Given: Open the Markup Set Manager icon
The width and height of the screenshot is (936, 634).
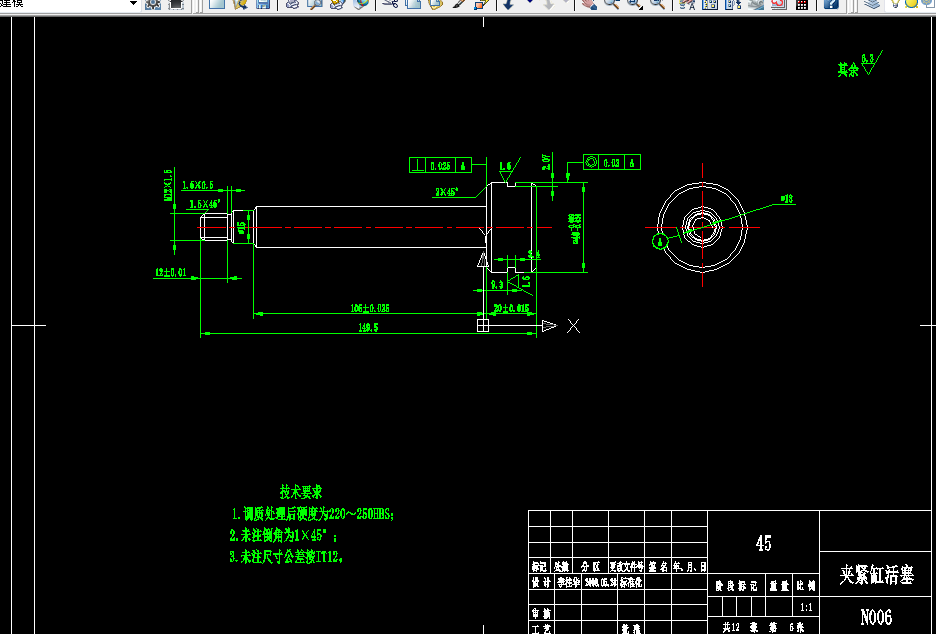Looking at the screenshot, I should [778, 4].
